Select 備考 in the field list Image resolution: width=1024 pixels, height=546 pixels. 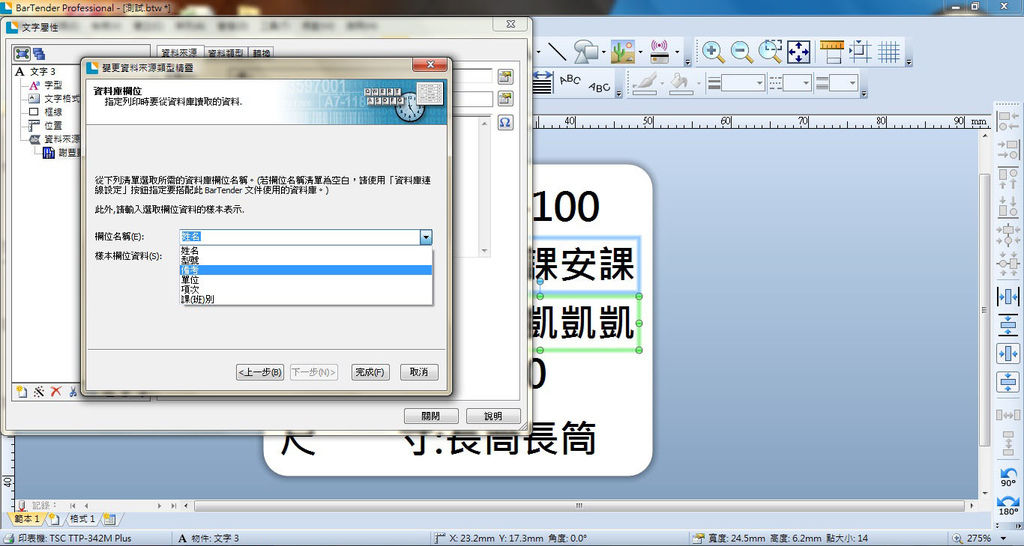[x=305, y=270]
